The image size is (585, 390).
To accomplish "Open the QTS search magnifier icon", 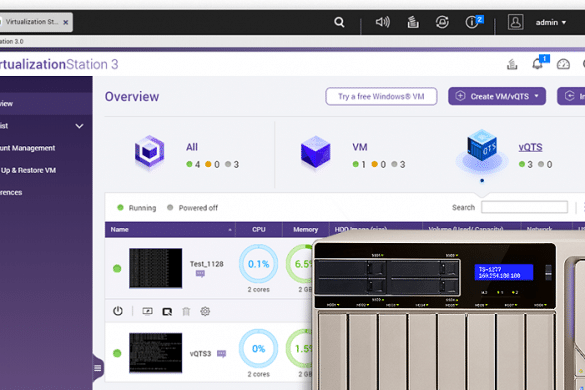I will [x=339, y=22].
